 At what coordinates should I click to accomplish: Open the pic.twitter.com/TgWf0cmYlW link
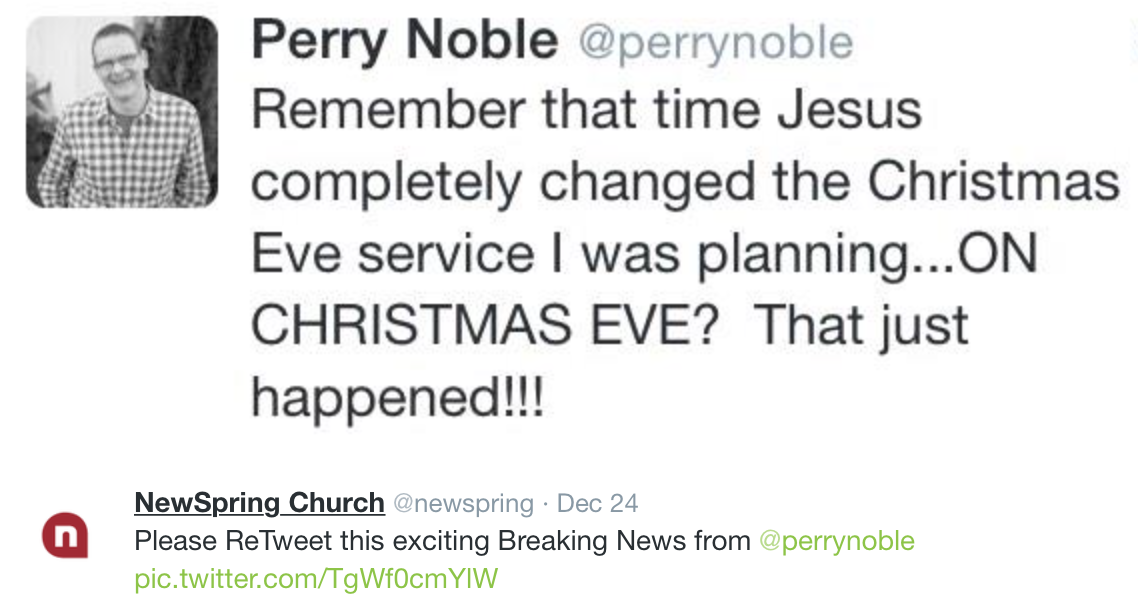(316, 578)
